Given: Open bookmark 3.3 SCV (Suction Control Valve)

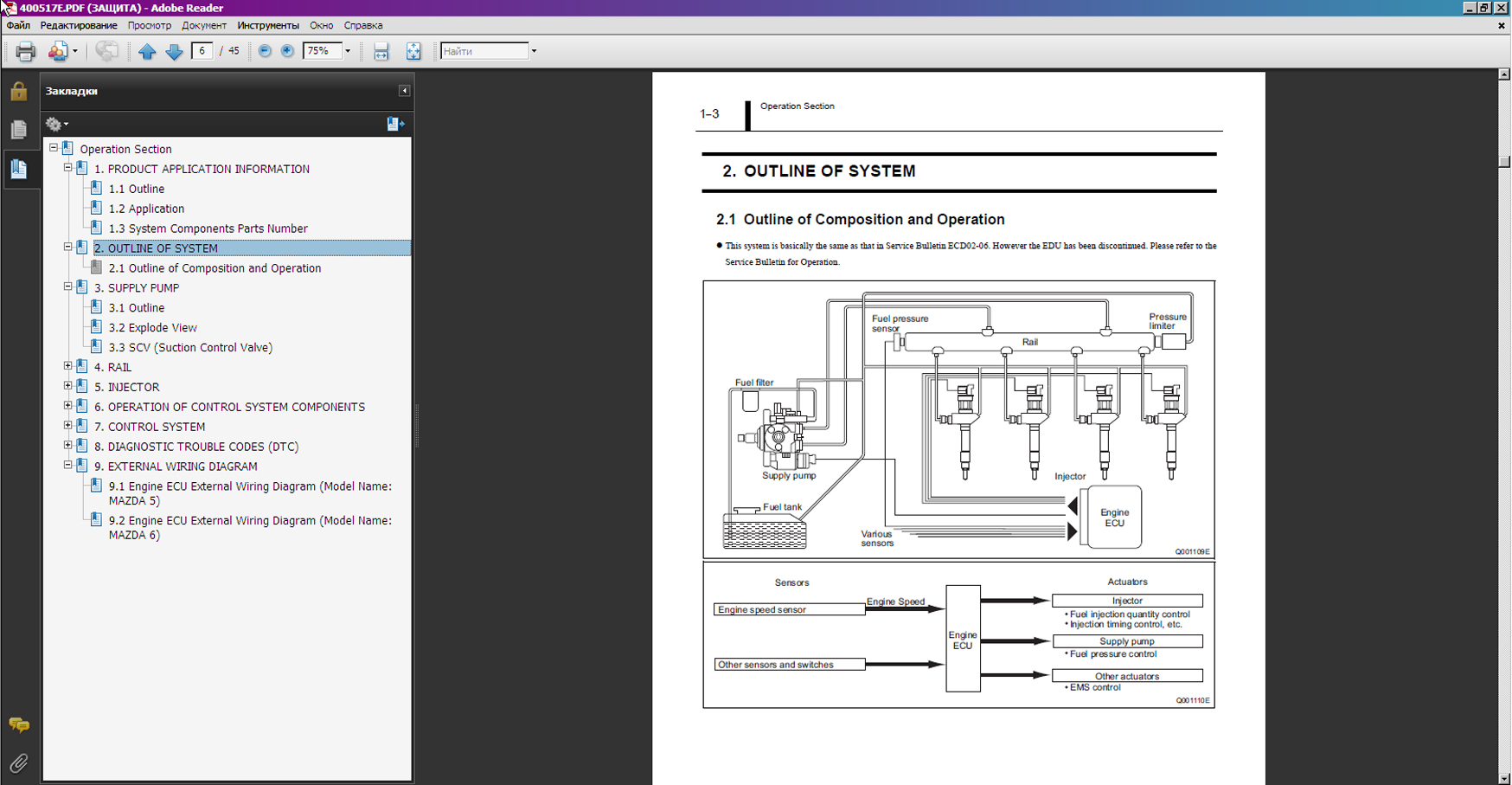Looking at the screenshot, I should [x=190, y=347].
